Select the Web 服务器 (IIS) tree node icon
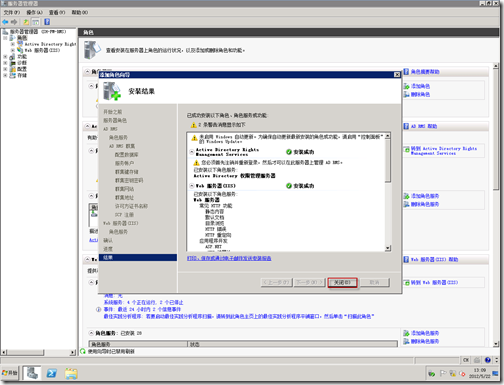This screenshot has height=385, width=504. tap(20, 50)
